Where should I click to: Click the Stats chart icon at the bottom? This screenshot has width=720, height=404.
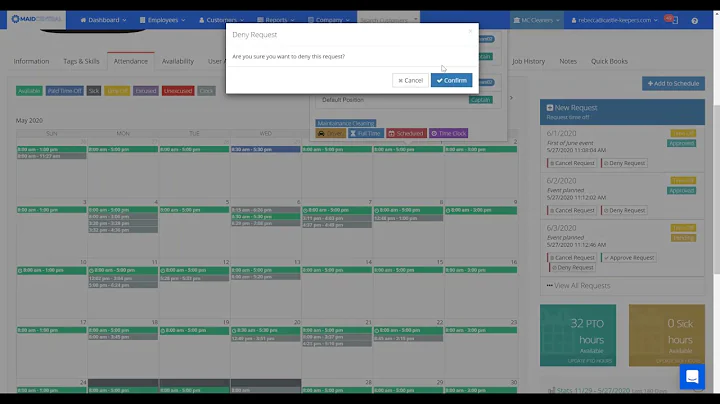[x=551, y=391]
